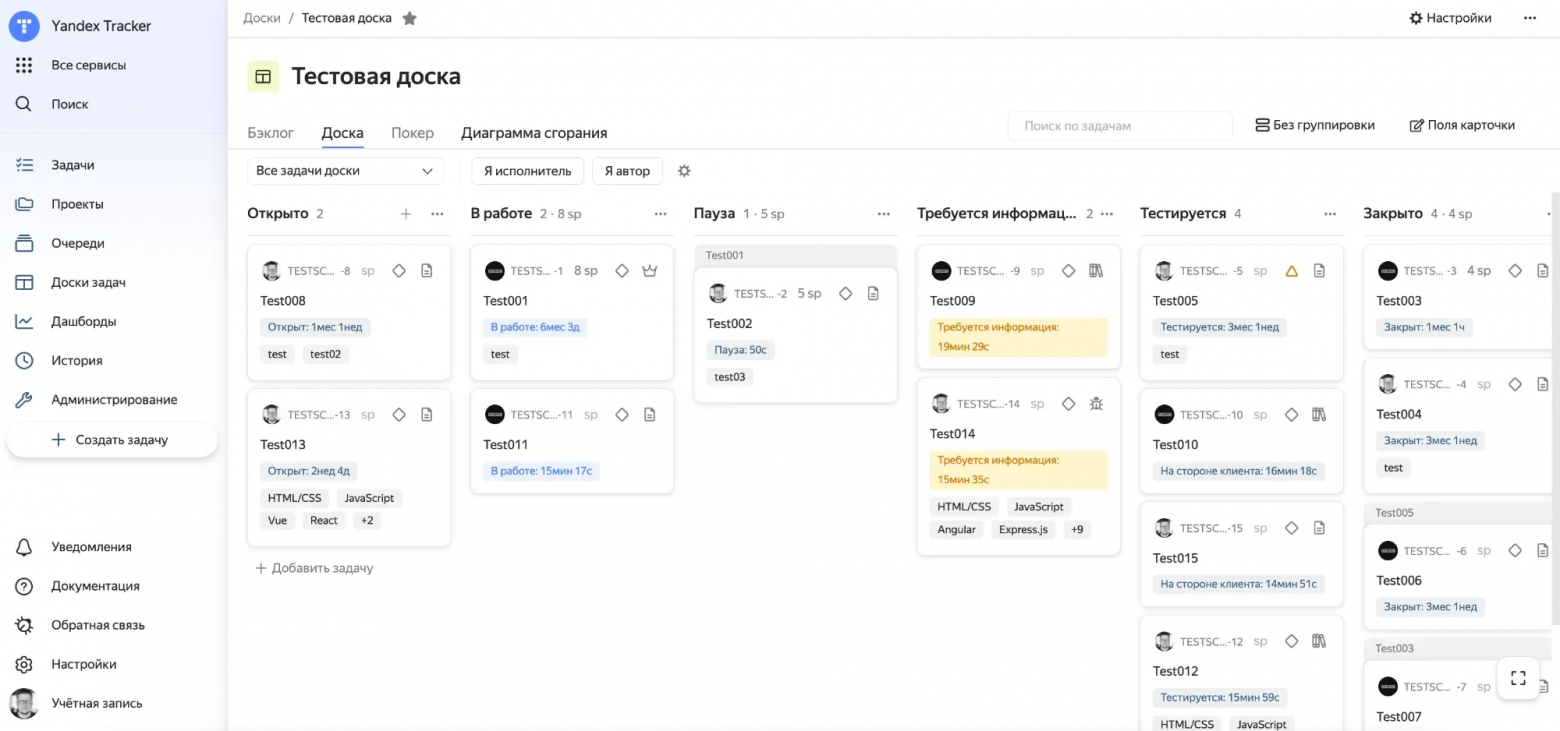The height and width of the screenshot is (731, 1560).
Task: Open the Пауза column three-dot menu
Action: pos(883,214)
